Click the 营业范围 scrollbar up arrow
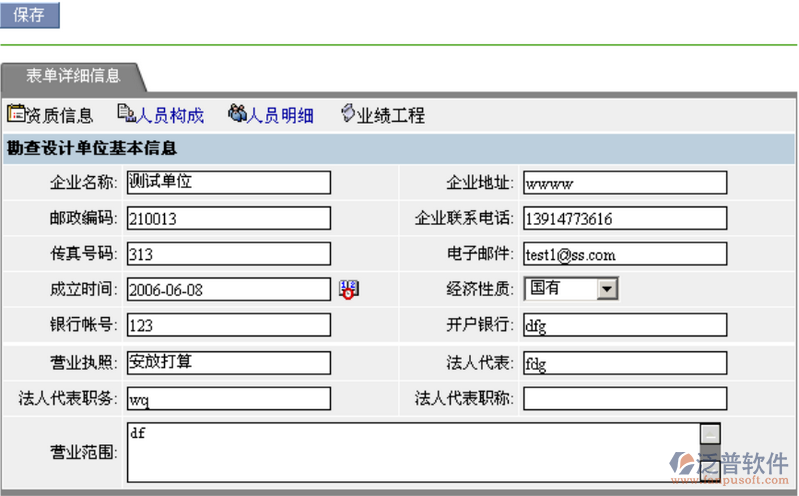 (710, 434)
